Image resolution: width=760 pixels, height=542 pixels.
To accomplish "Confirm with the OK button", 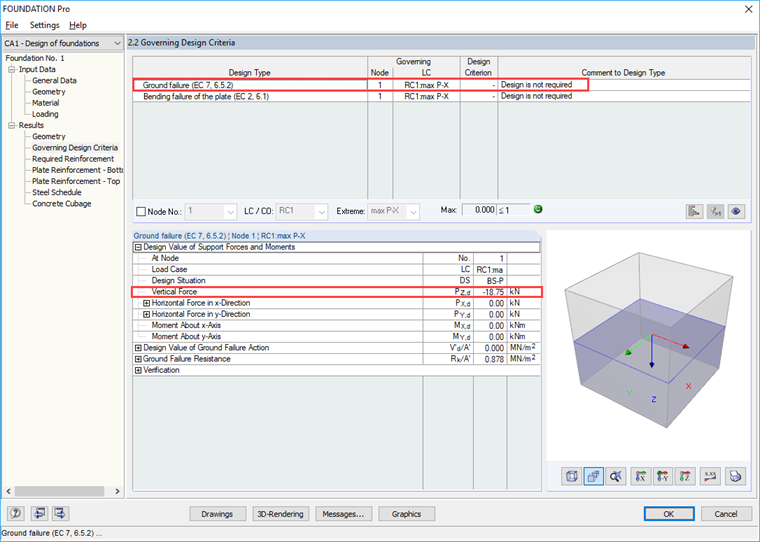I will click(669, 514).
